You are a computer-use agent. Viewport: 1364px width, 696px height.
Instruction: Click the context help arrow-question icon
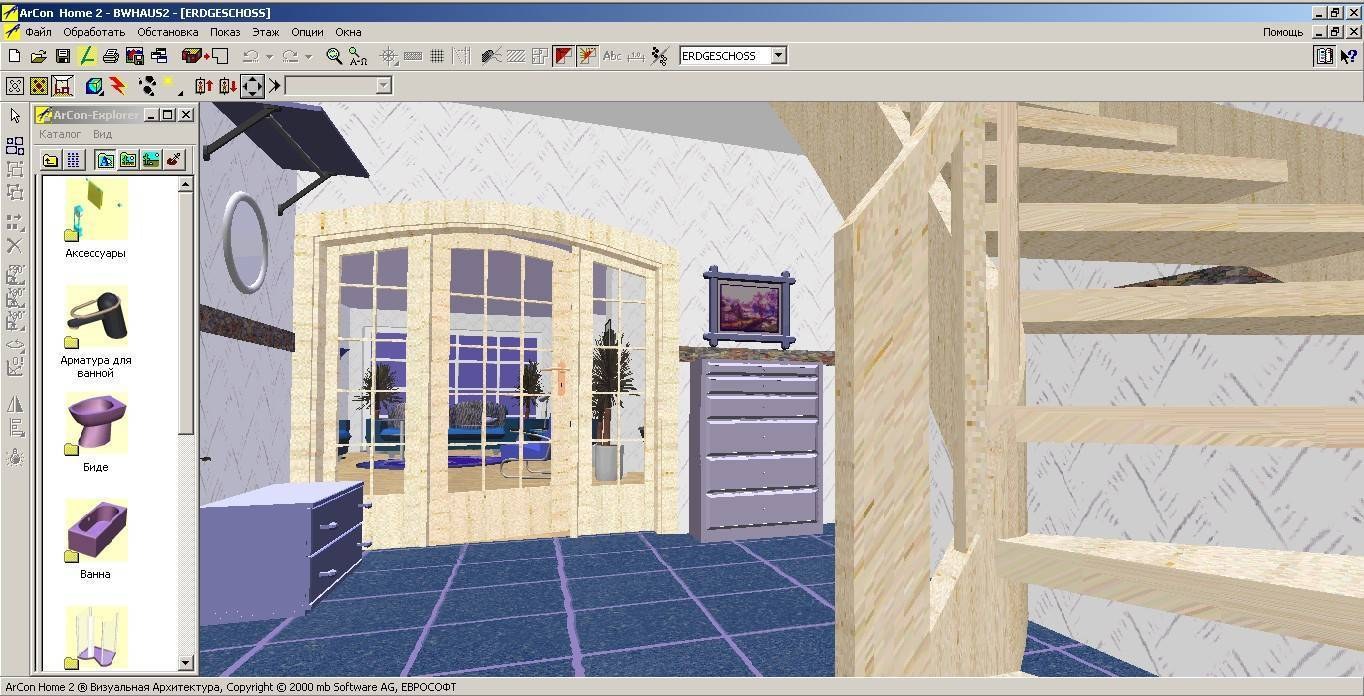(1348, 56)
